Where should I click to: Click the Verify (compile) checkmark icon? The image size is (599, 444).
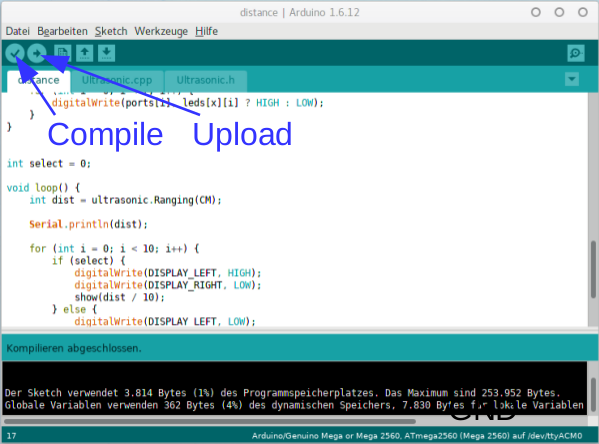15,53
